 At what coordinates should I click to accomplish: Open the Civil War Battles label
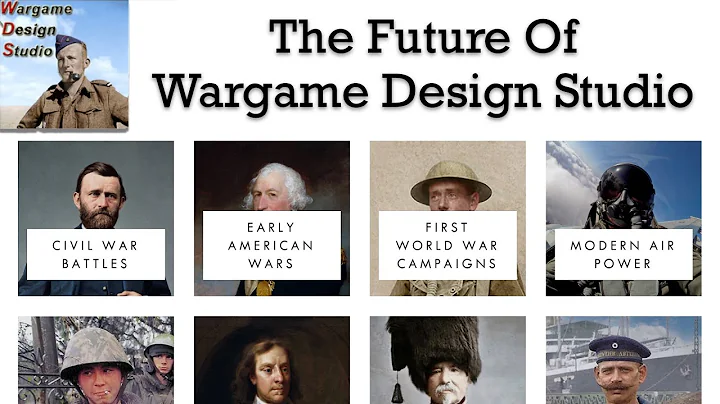[96, 254]
